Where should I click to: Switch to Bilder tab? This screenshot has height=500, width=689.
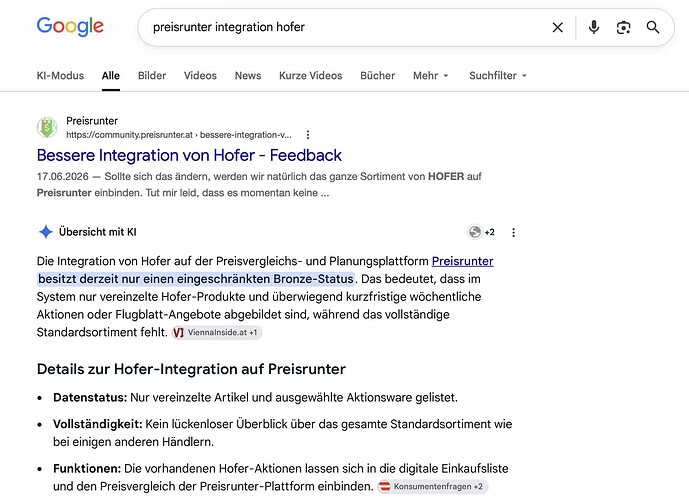click(x=152, y=76)
